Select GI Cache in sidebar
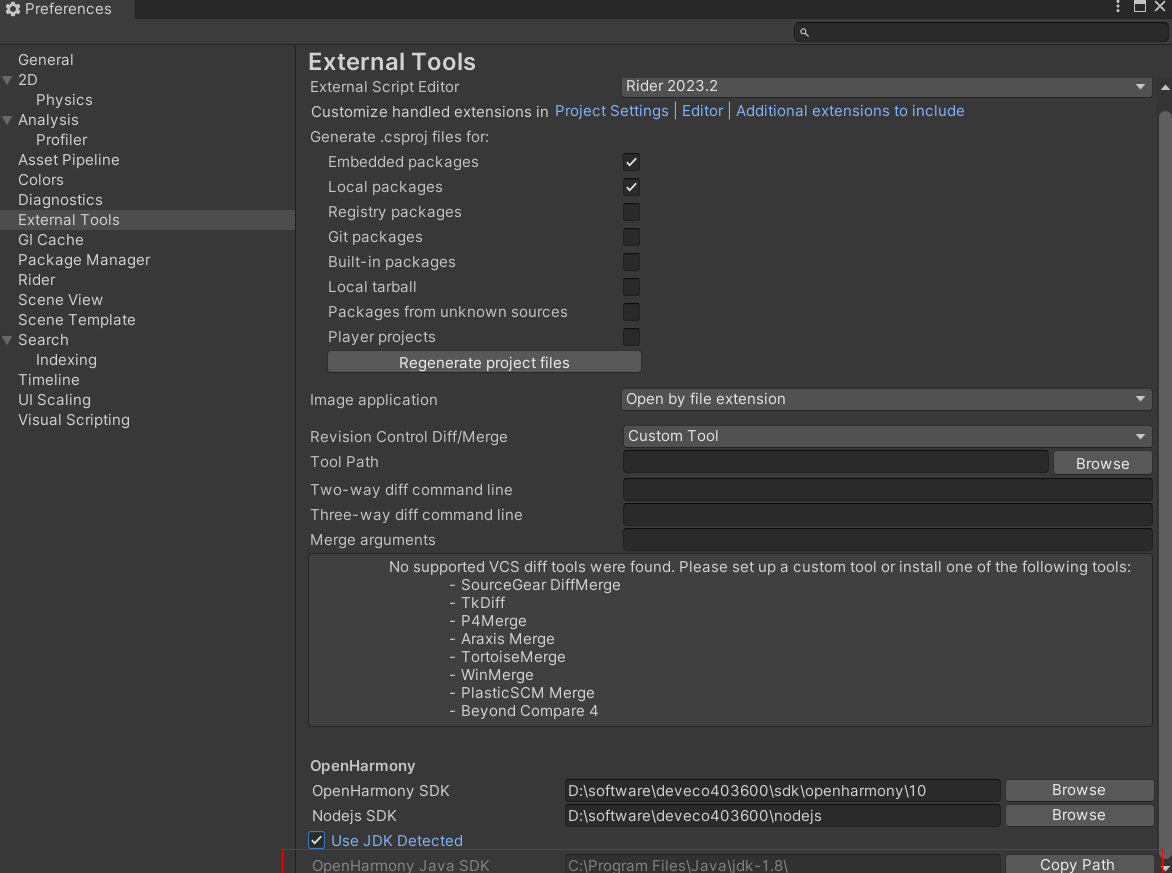The height and width of the screenshot is (873, 1172). 51,240
